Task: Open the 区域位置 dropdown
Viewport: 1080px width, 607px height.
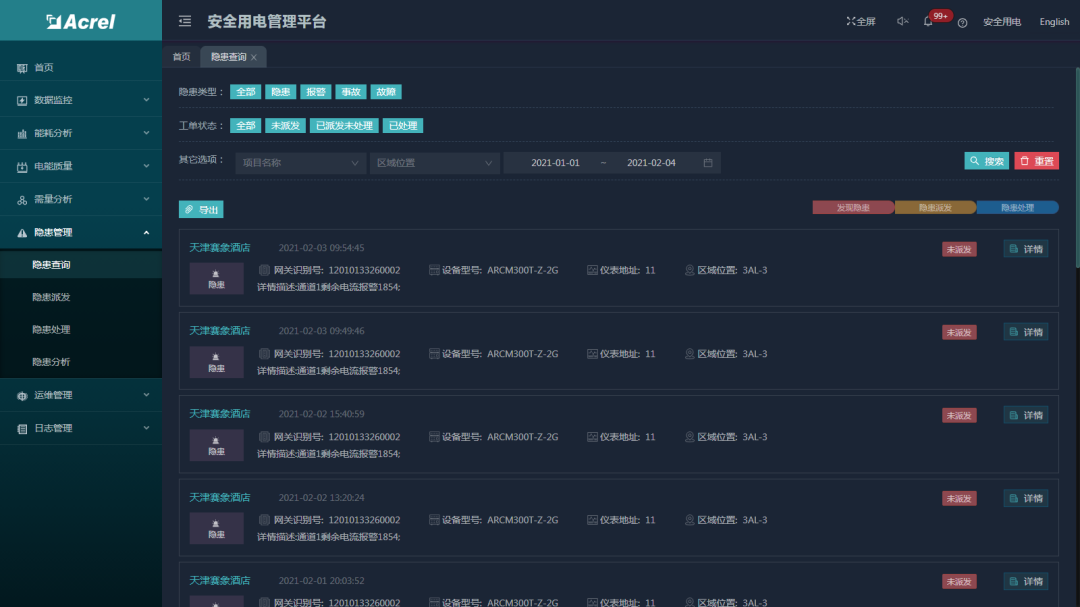Action: click(434, 162)
